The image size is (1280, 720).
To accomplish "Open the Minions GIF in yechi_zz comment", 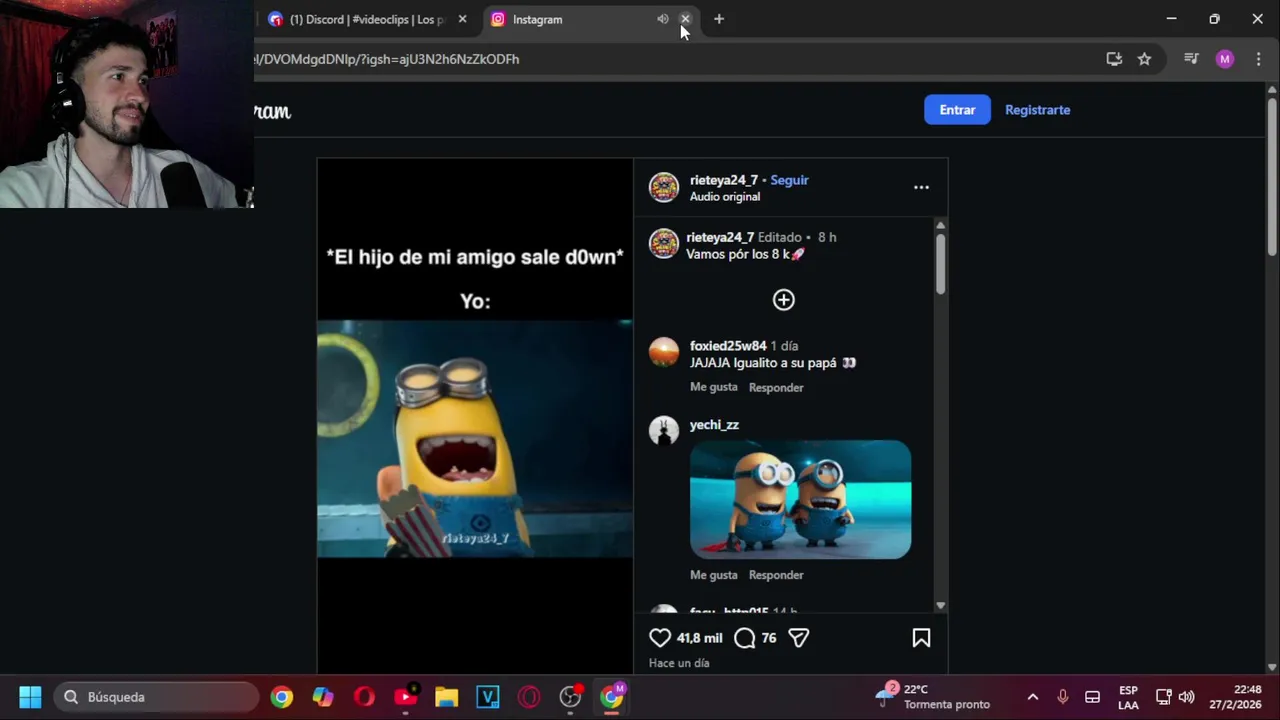I will [x=800, y=499].
